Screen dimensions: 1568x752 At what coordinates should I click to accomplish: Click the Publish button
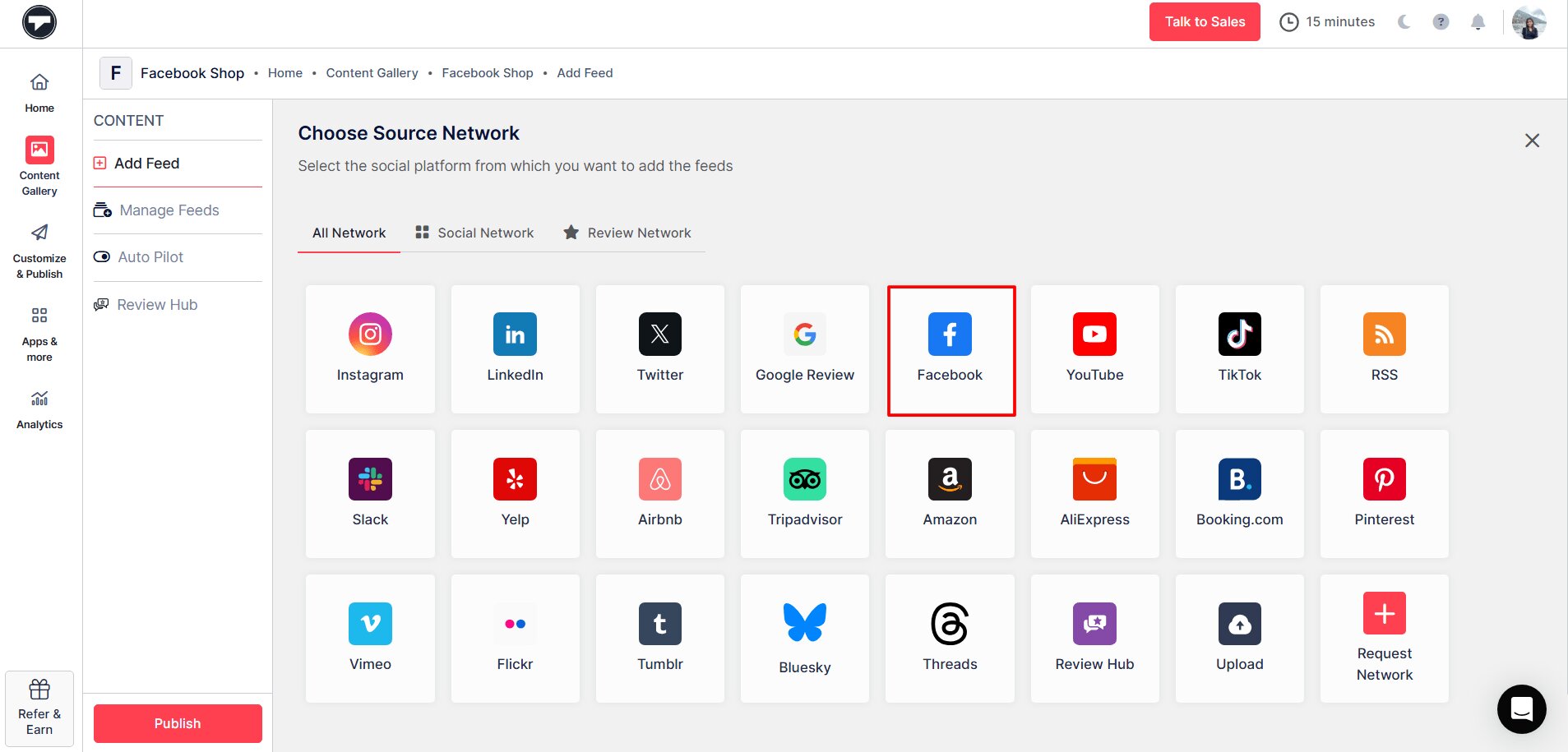click(x=177, y=723)
